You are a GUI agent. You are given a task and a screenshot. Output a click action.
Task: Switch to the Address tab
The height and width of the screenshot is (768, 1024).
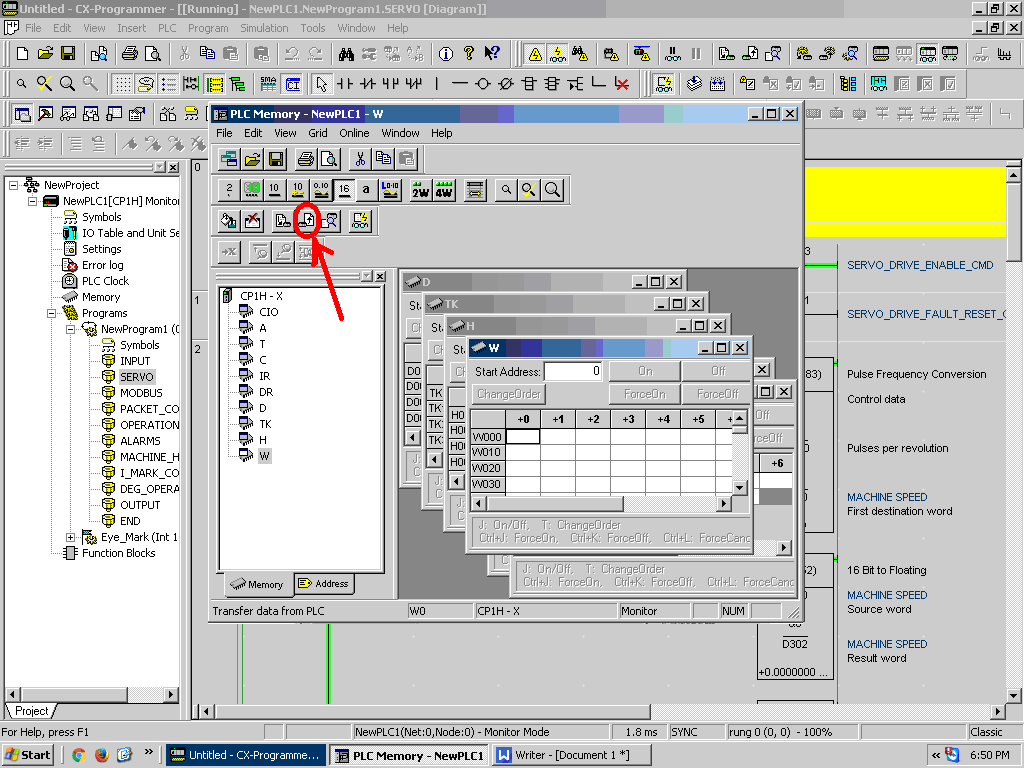coord(324,584)
